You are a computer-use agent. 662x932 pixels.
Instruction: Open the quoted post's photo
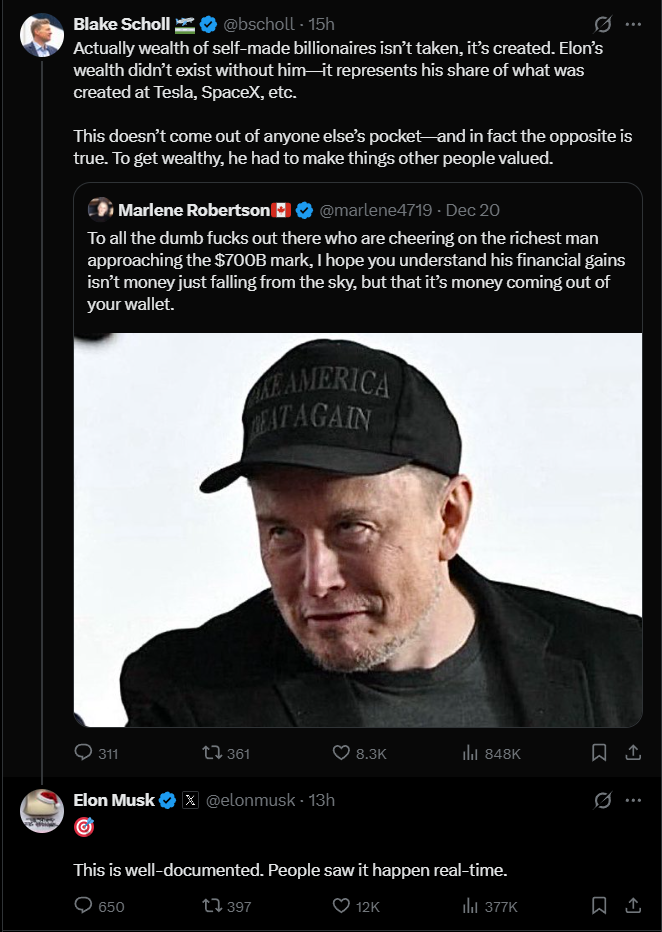click(357, 530)
